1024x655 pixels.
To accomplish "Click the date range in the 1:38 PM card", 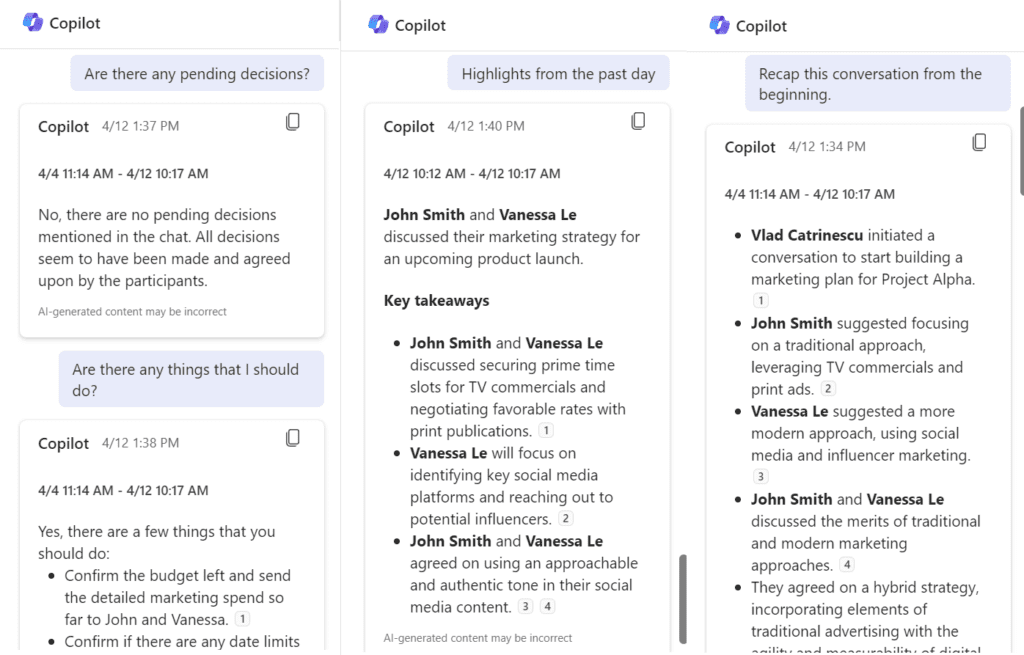I will [x=123, y=490].
